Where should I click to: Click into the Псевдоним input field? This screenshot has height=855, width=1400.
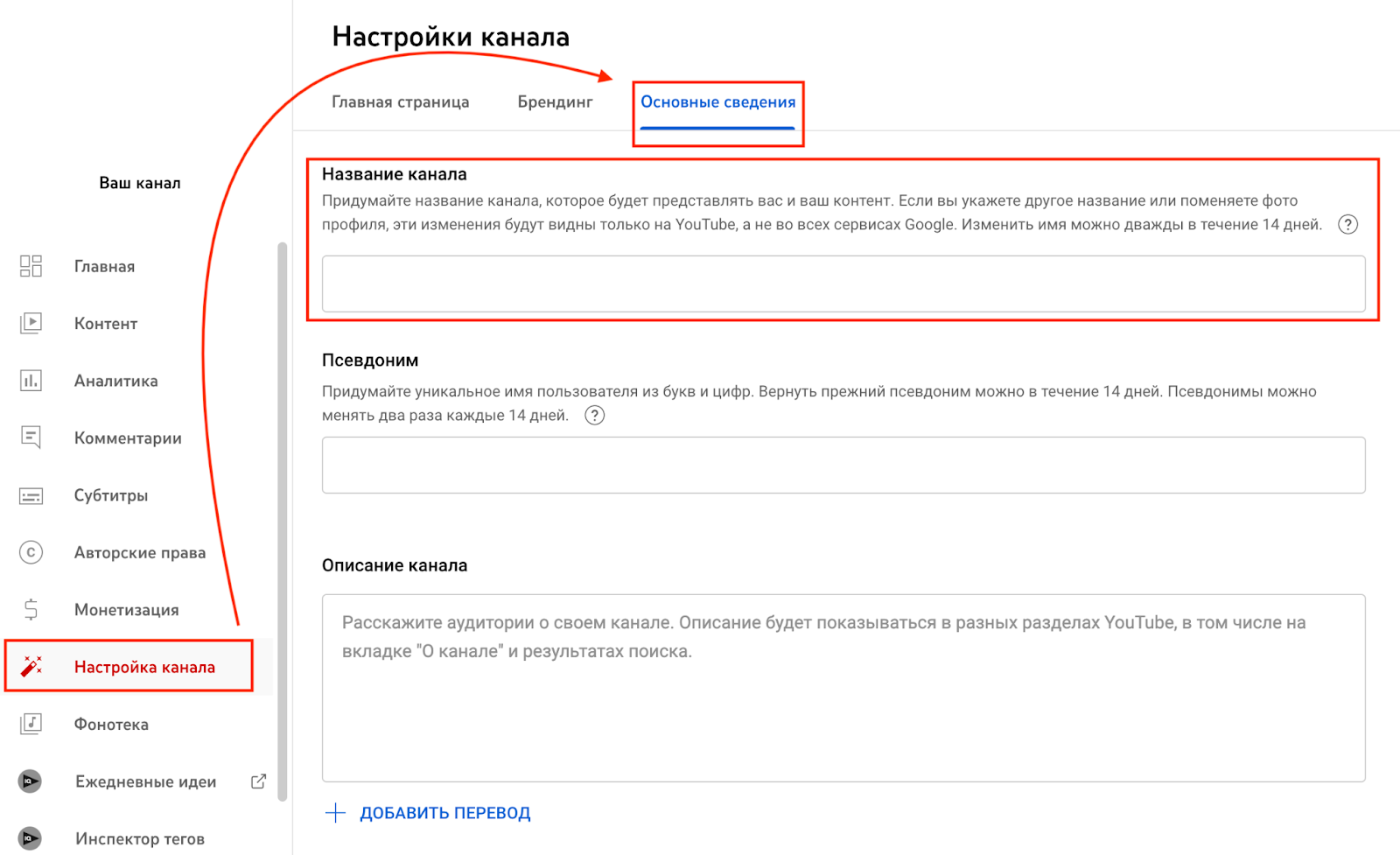[x=843, y=465]
